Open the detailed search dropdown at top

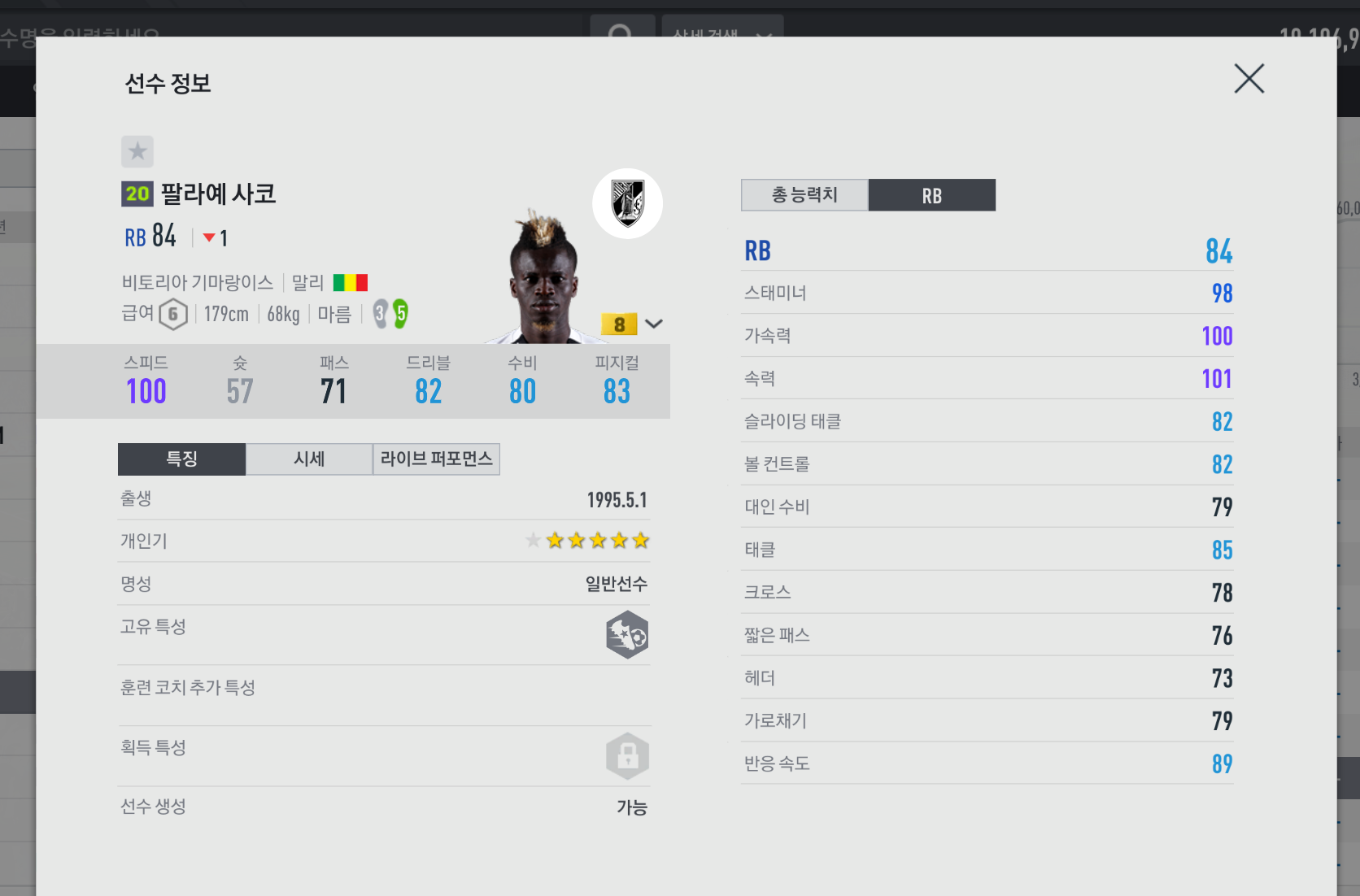pos(722,31)
